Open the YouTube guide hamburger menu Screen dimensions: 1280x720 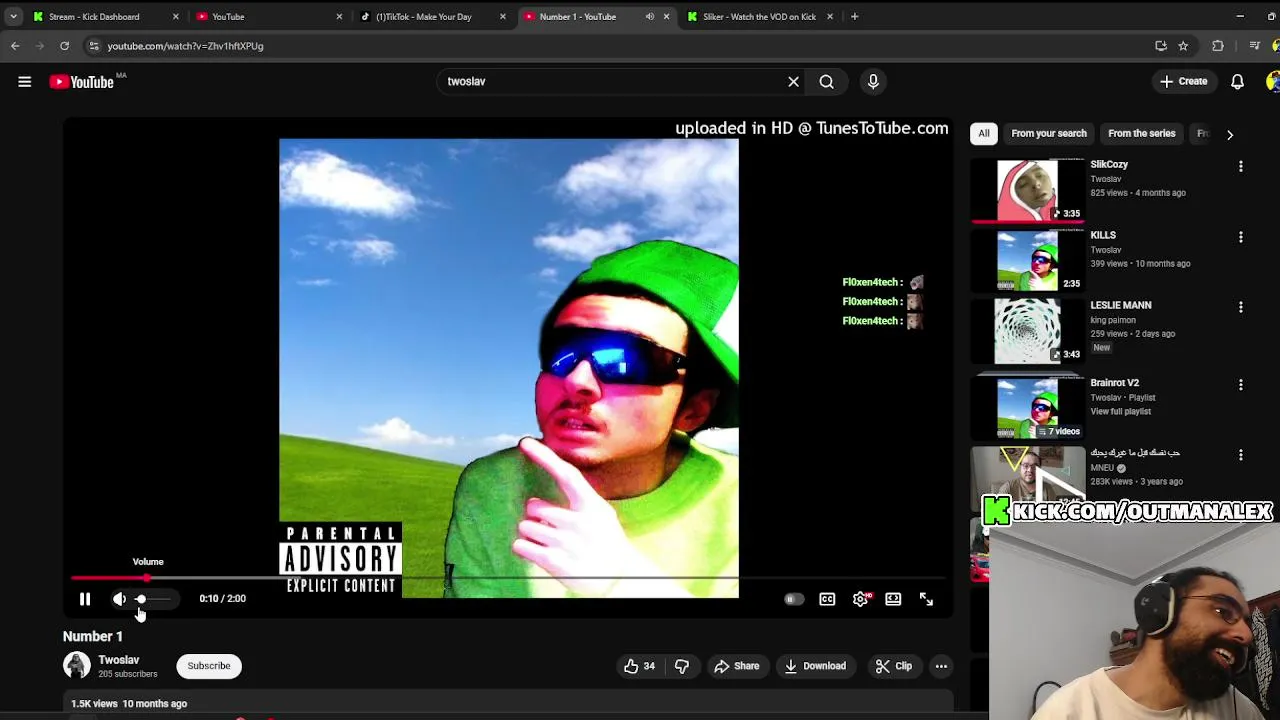[x=24, y=82]
